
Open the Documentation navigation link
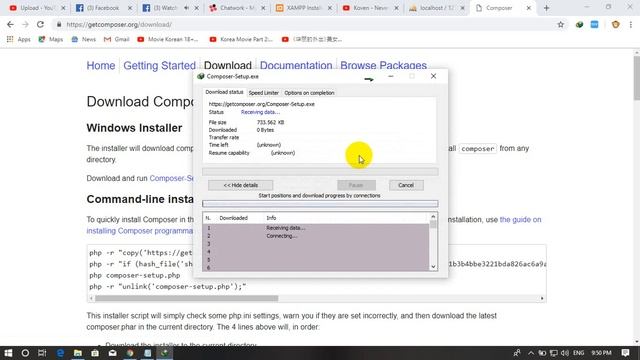pyautogui.click(x=296, y=65)
